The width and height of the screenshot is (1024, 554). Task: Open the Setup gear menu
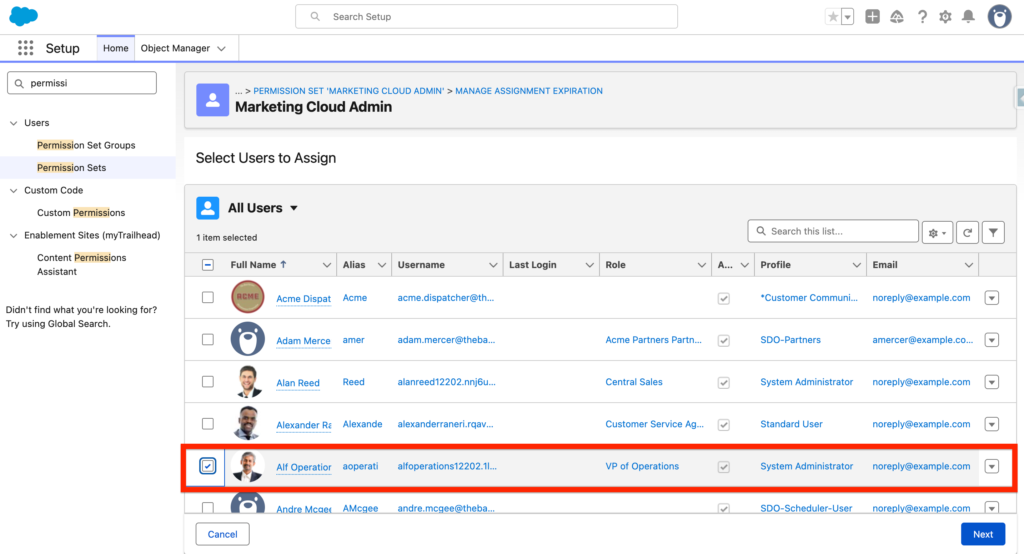tap(945, 17)
